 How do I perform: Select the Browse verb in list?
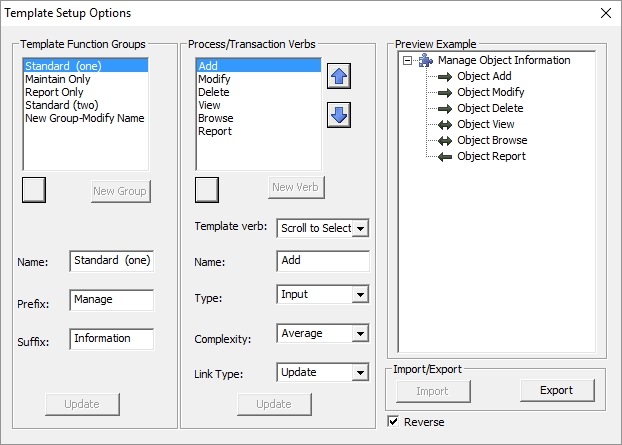click(x=216, y=117)
